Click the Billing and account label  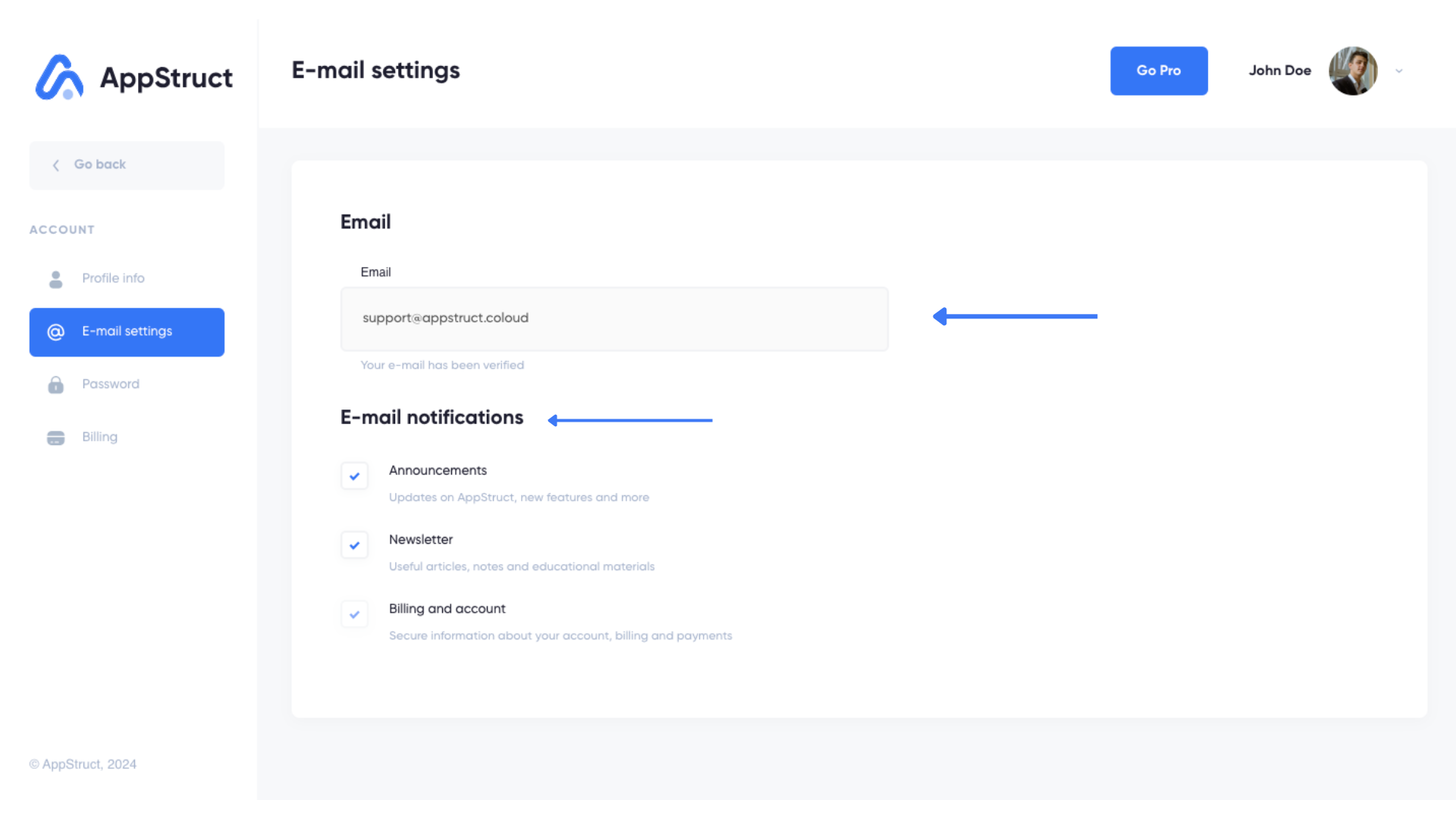pos(447,609)
